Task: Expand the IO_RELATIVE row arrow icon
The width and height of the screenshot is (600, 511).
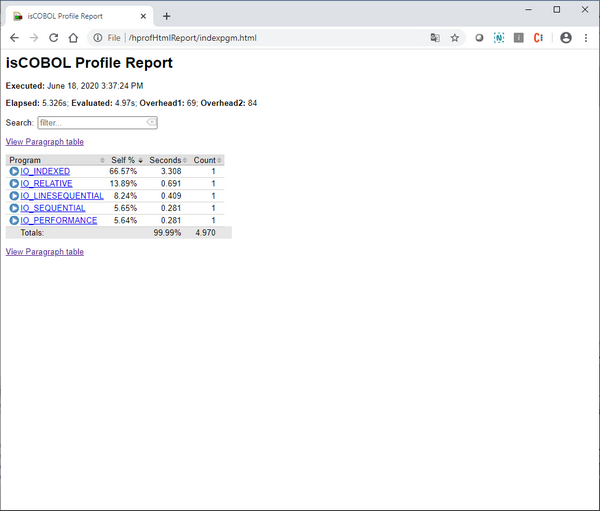Action: (x=14, y=183)
